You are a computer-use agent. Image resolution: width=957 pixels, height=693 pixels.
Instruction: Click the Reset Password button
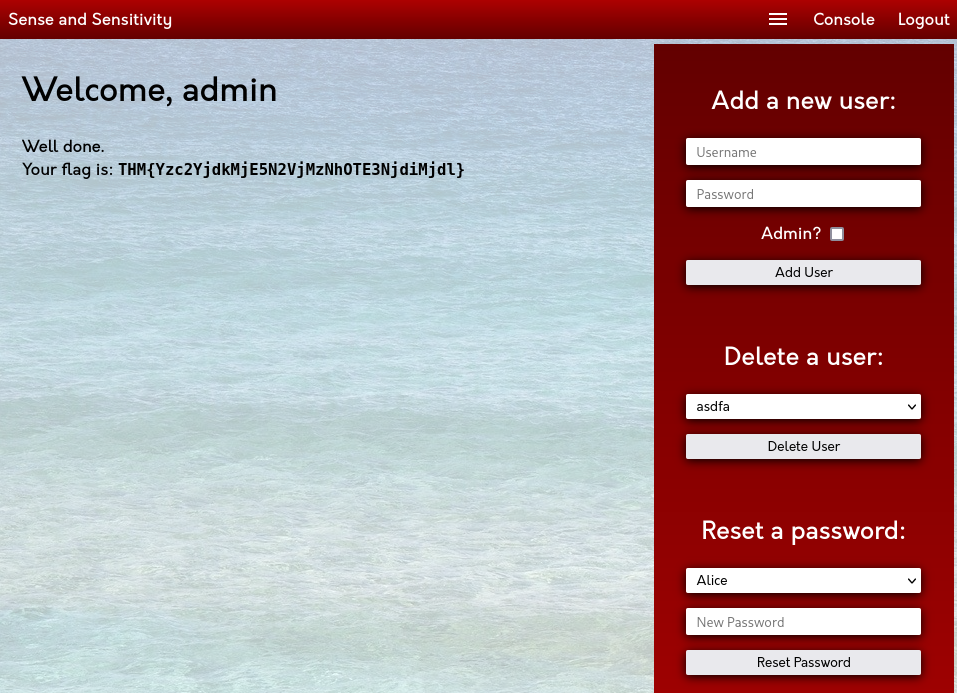(x=803, y=662)
